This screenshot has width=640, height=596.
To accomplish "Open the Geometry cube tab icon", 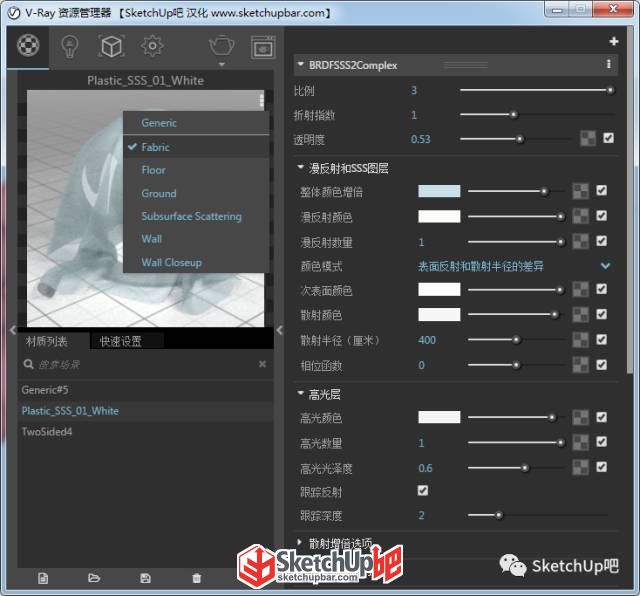I will tap(111, 46).
